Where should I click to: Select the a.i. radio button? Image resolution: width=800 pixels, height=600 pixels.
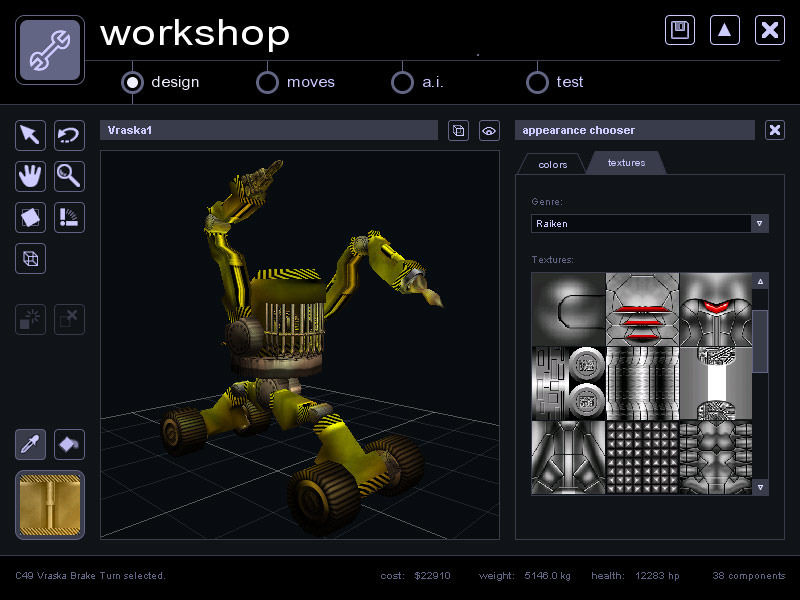pyautogui.click(x=402, y=82)
